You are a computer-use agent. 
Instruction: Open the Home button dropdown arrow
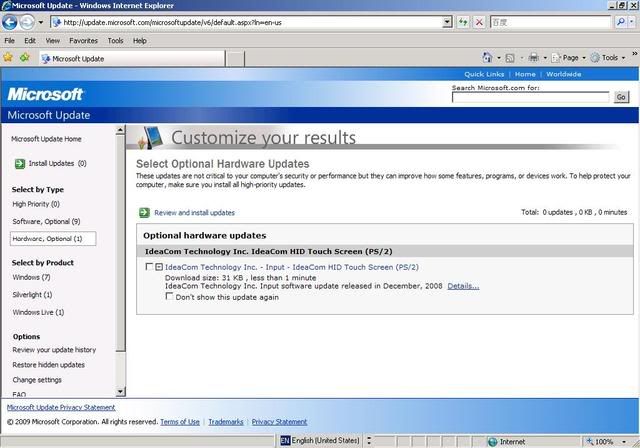(x=499, y=58)
